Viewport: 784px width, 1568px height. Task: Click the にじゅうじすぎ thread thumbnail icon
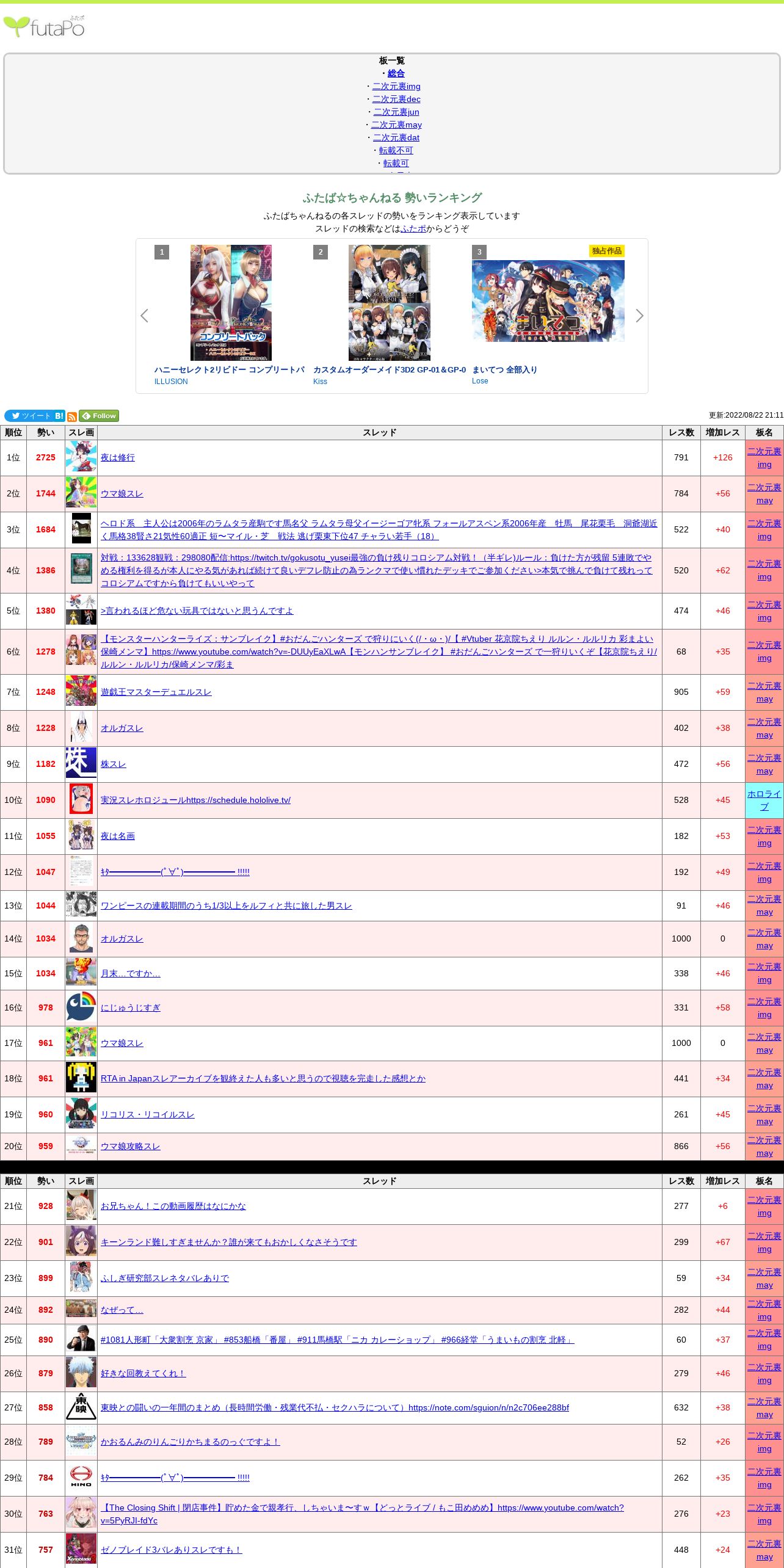tap(81, 1007)
